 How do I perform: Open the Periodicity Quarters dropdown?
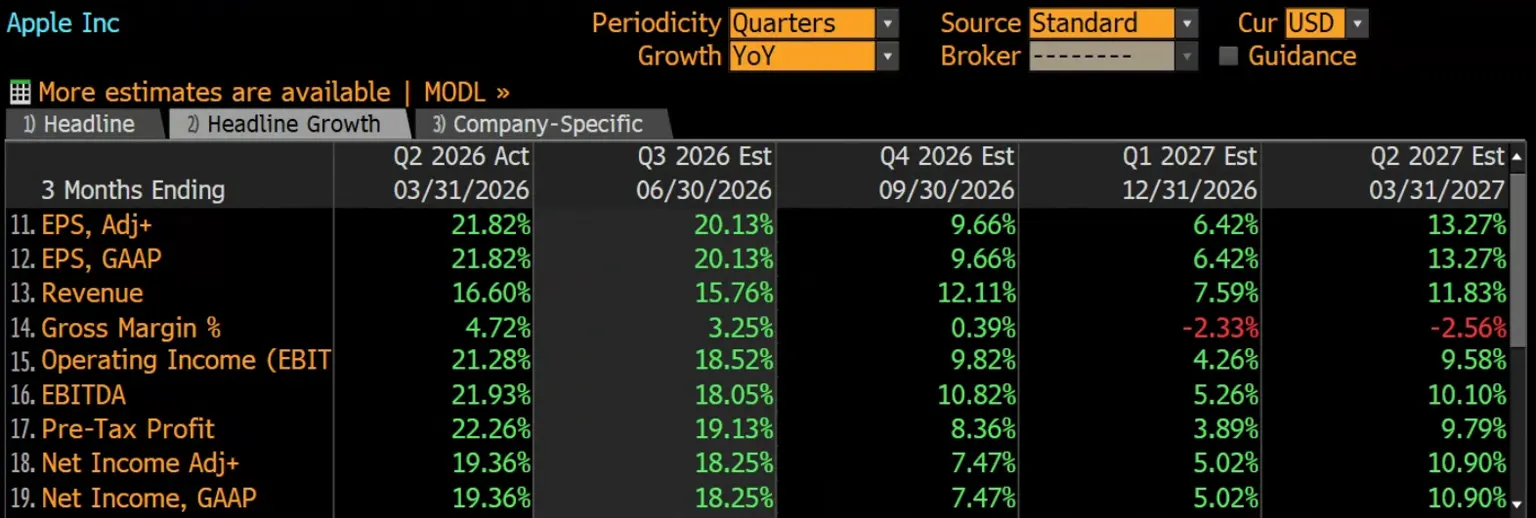click(814, 23)
